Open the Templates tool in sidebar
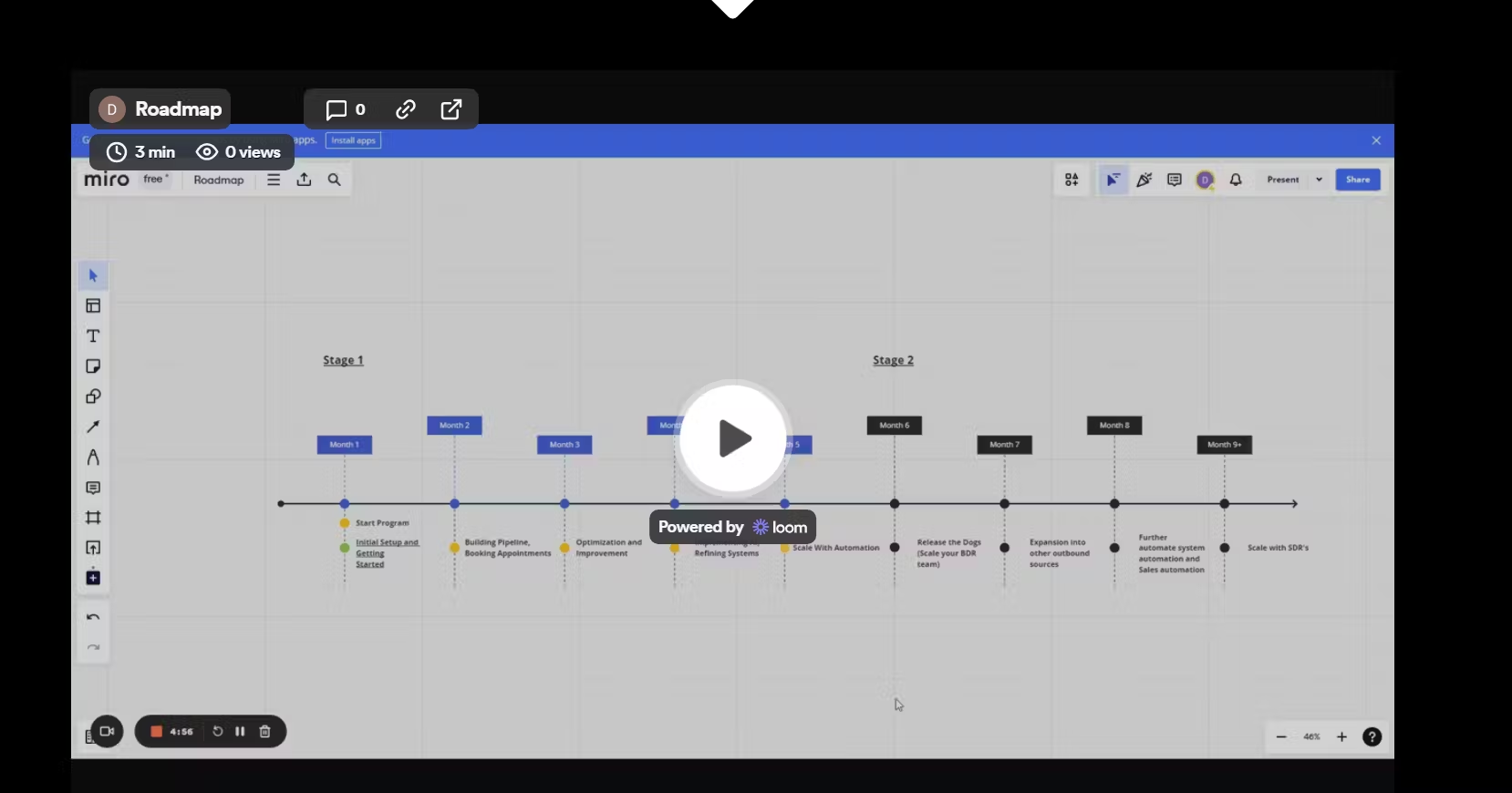 point(93,306)
